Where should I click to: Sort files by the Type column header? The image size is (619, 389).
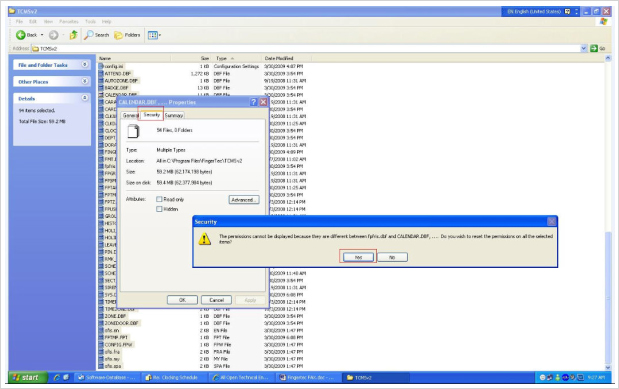coord(237,58)
